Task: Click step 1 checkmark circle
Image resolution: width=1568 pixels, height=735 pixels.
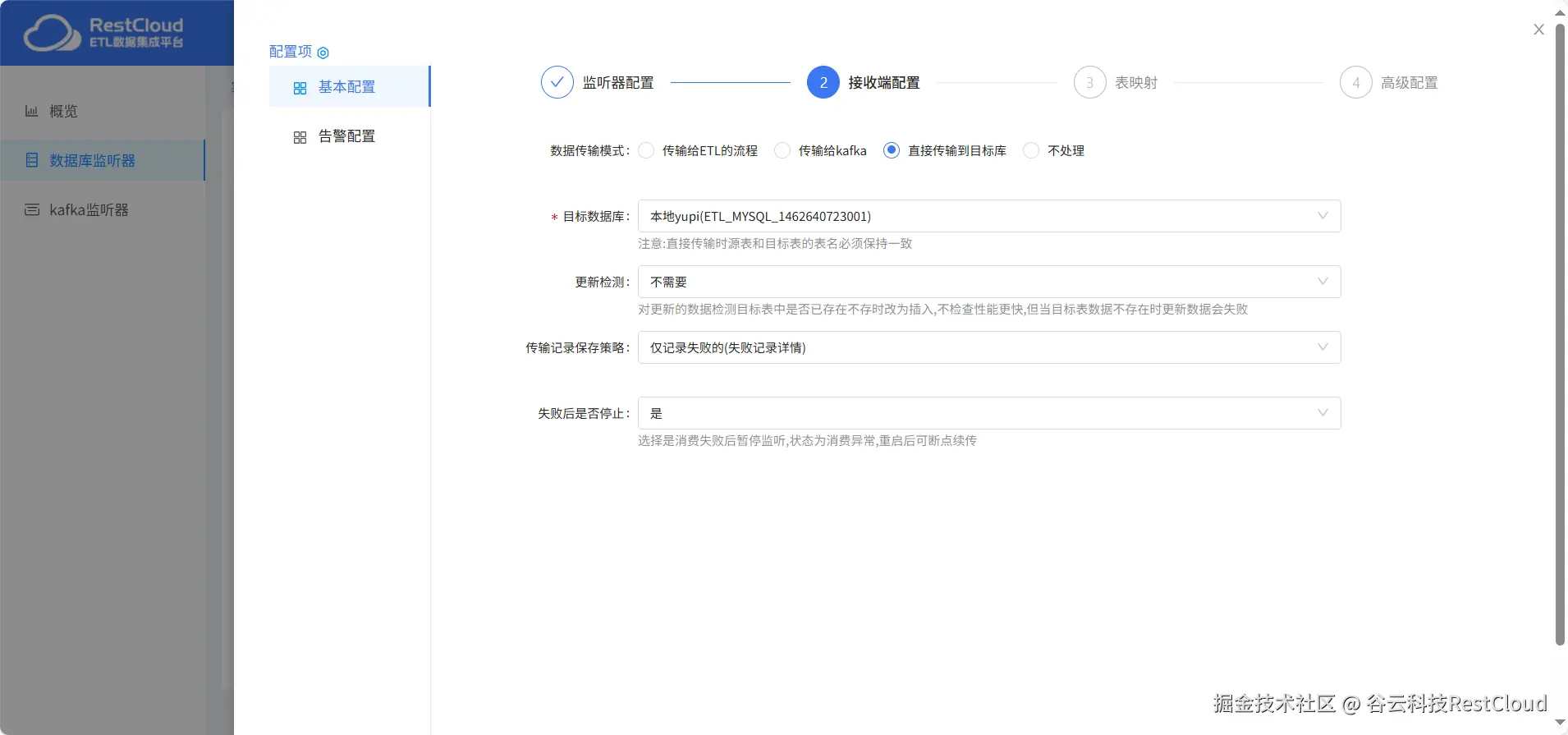Action: (x=557, y=82)
